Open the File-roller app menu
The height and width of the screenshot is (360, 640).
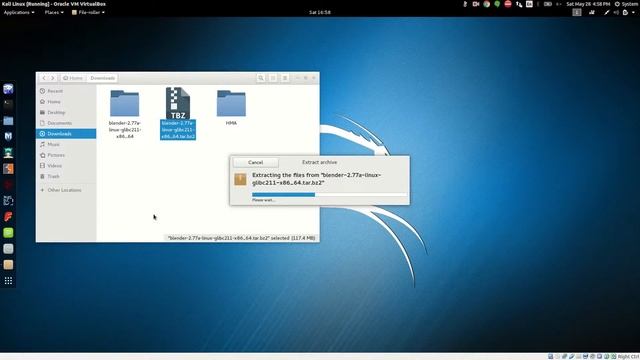pyautogui.click(x=88, y=12)
